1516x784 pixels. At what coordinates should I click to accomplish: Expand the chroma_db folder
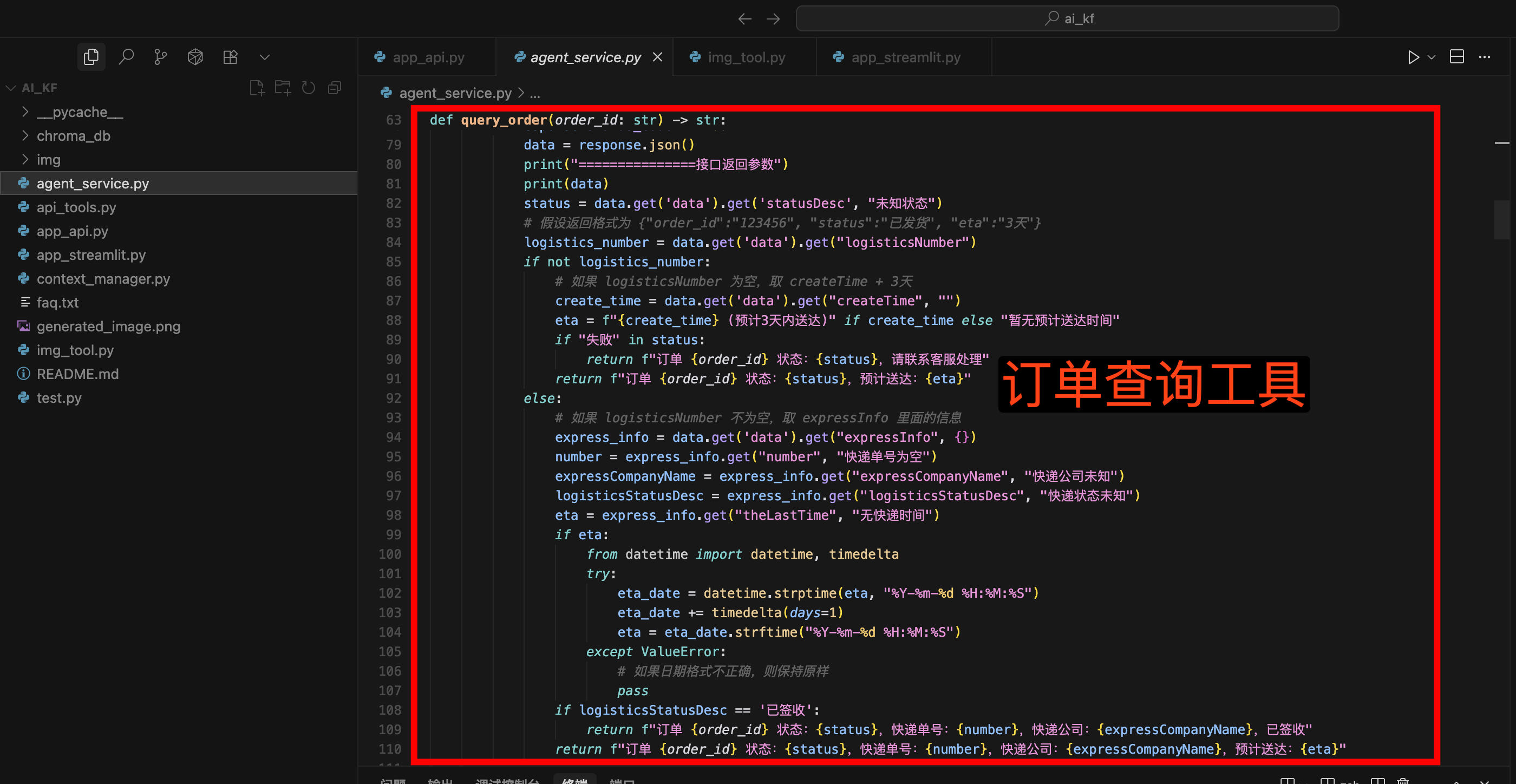click(x=74, y=135)
